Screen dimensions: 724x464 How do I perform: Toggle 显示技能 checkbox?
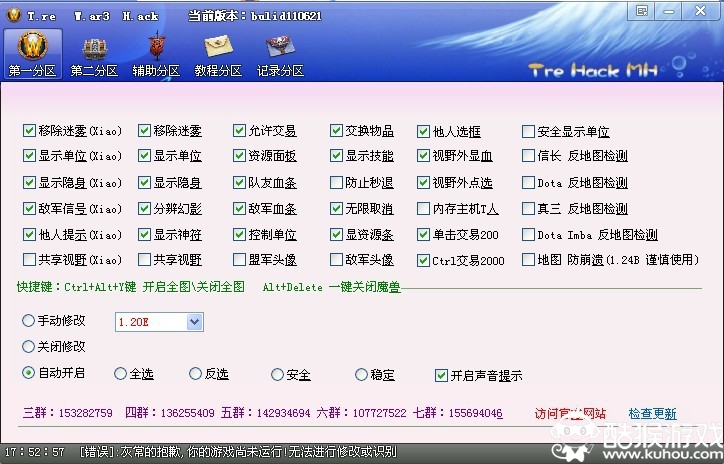click(336, 156)
